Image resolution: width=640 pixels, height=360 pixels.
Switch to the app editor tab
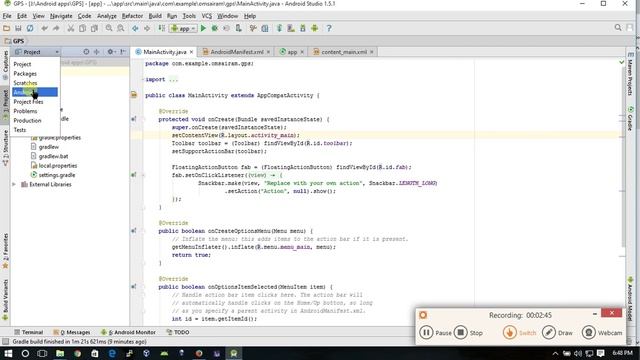[291, 52]
